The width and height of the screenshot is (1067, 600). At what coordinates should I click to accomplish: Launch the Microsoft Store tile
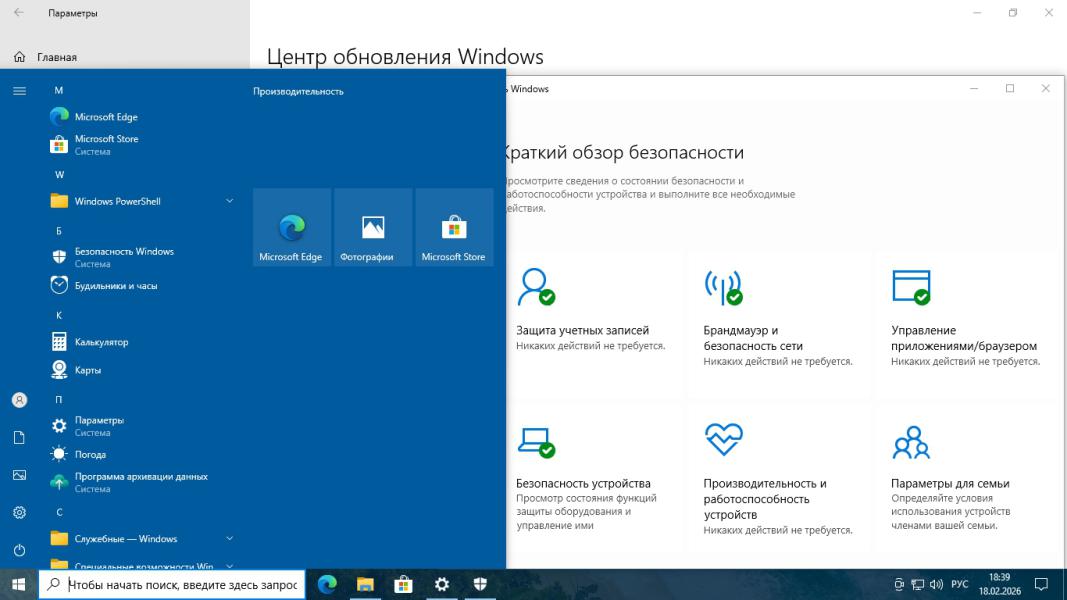454,227
